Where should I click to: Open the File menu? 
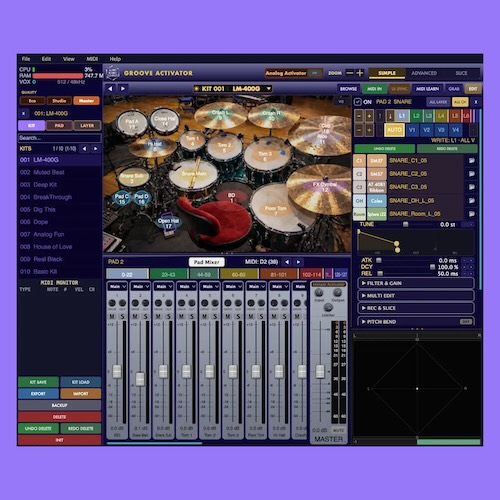(26, 59)
